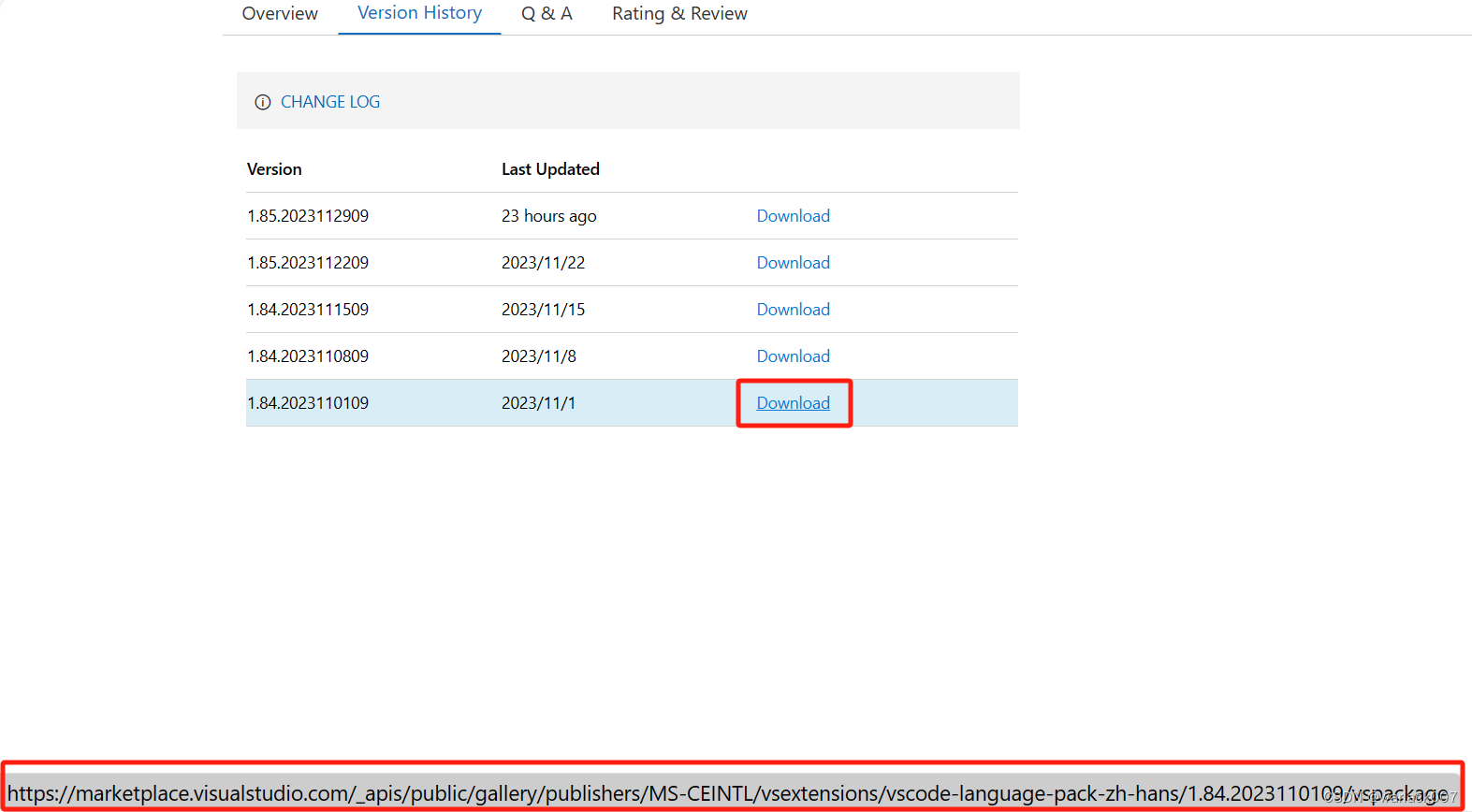Select version text 1.85.2023112909

(308, 216)
